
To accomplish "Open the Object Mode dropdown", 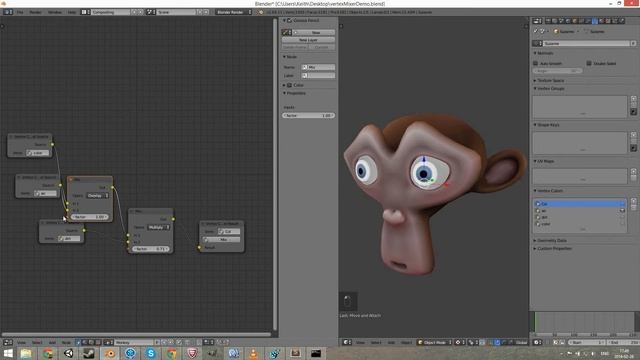I will pos(435,342).
